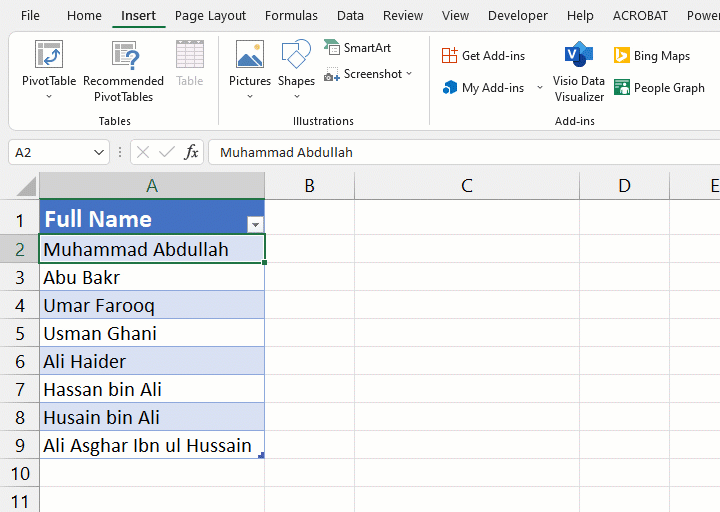
Task: Click the PivotTable icon
Action: 49,54
